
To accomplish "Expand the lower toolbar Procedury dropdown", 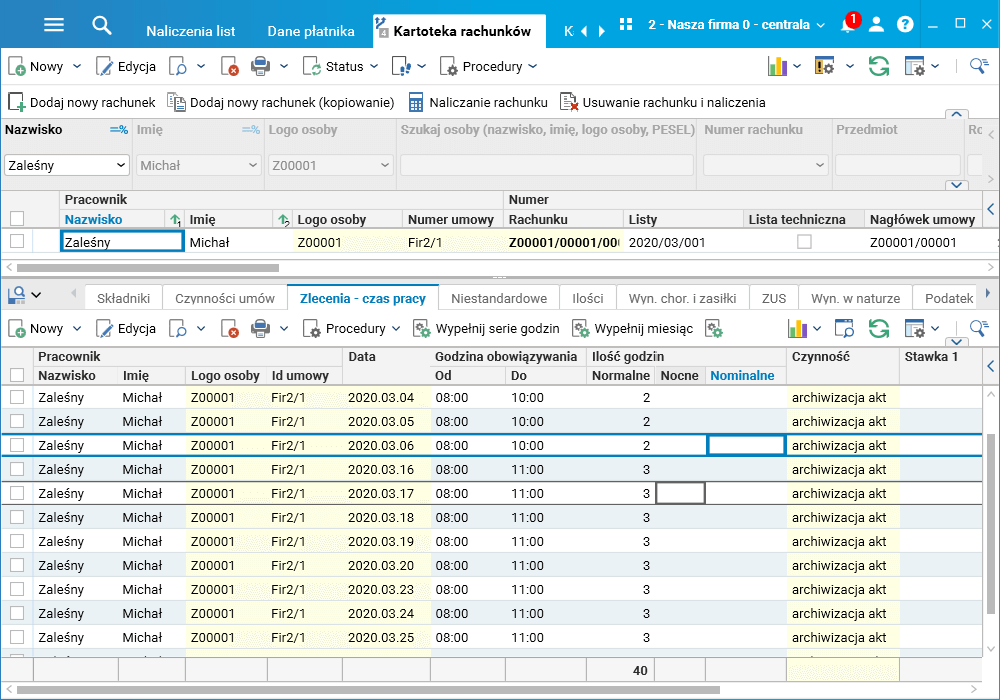I will point(394,329).
